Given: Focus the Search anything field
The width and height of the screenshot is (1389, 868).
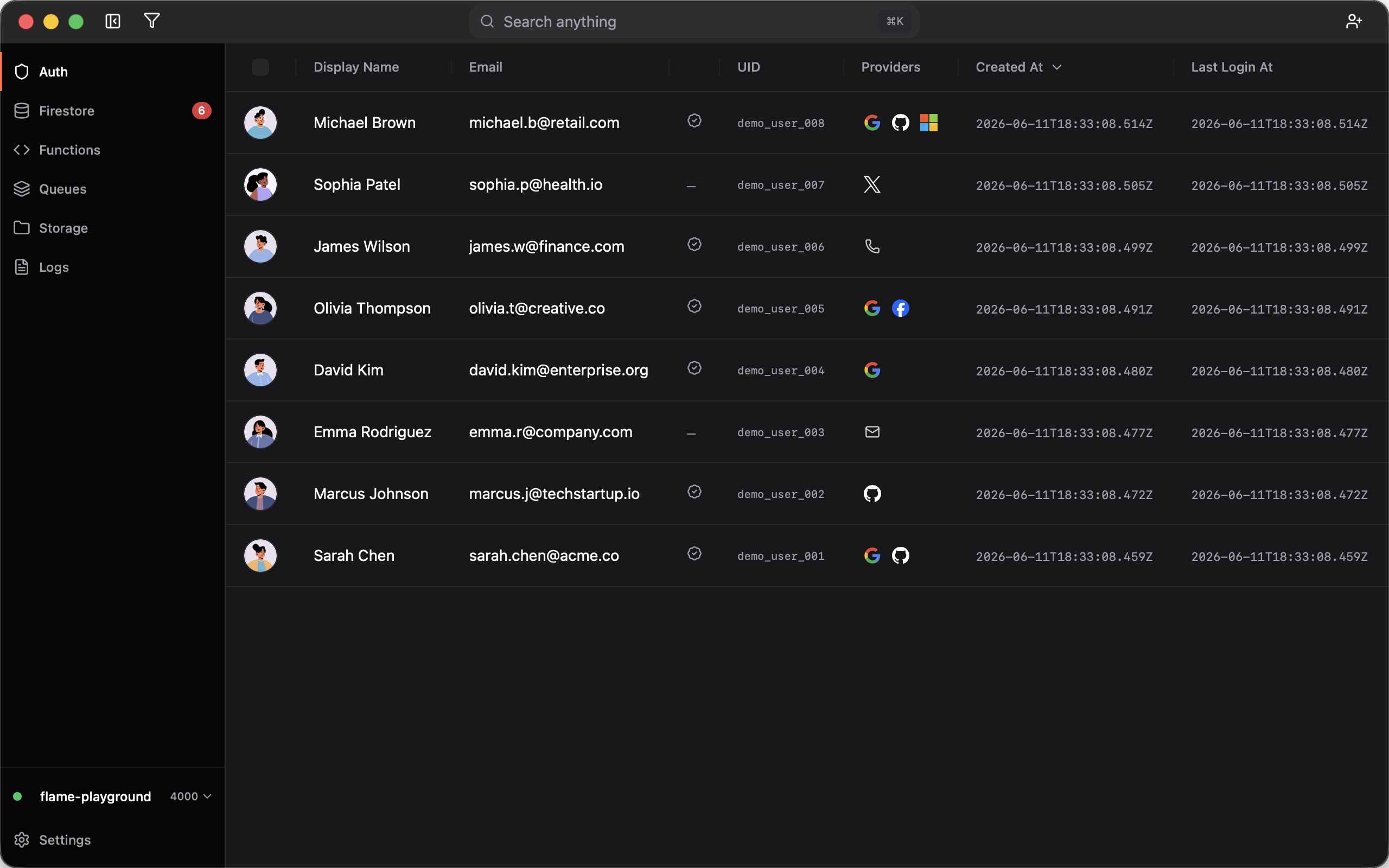Looking at the screenshot, I should coord(694,21).
